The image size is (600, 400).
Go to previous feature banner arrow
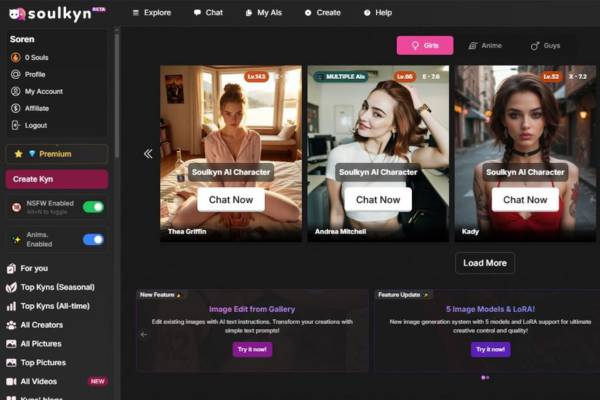pos(143,334)
